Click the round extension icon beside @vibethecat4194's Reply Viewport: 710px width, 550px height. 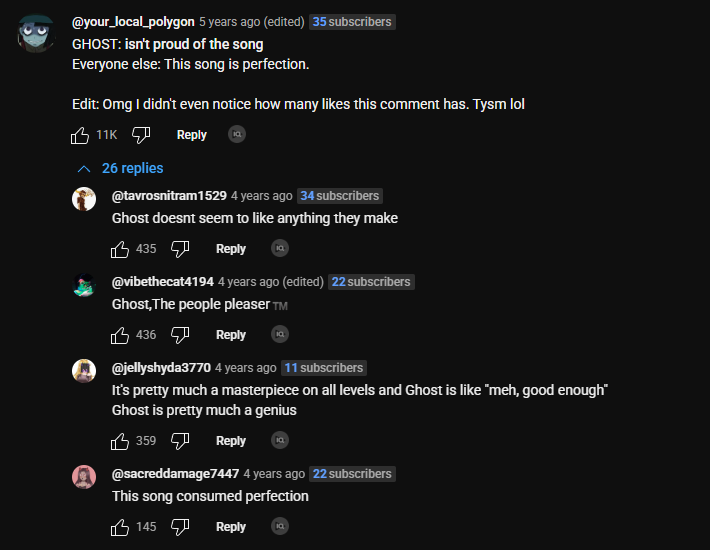point(280,334)
